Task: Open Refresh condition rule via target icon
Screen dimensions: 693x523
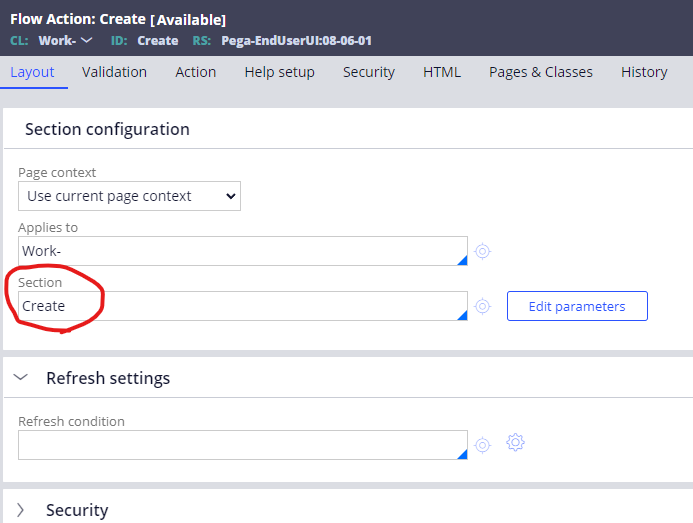Action: 482,444
